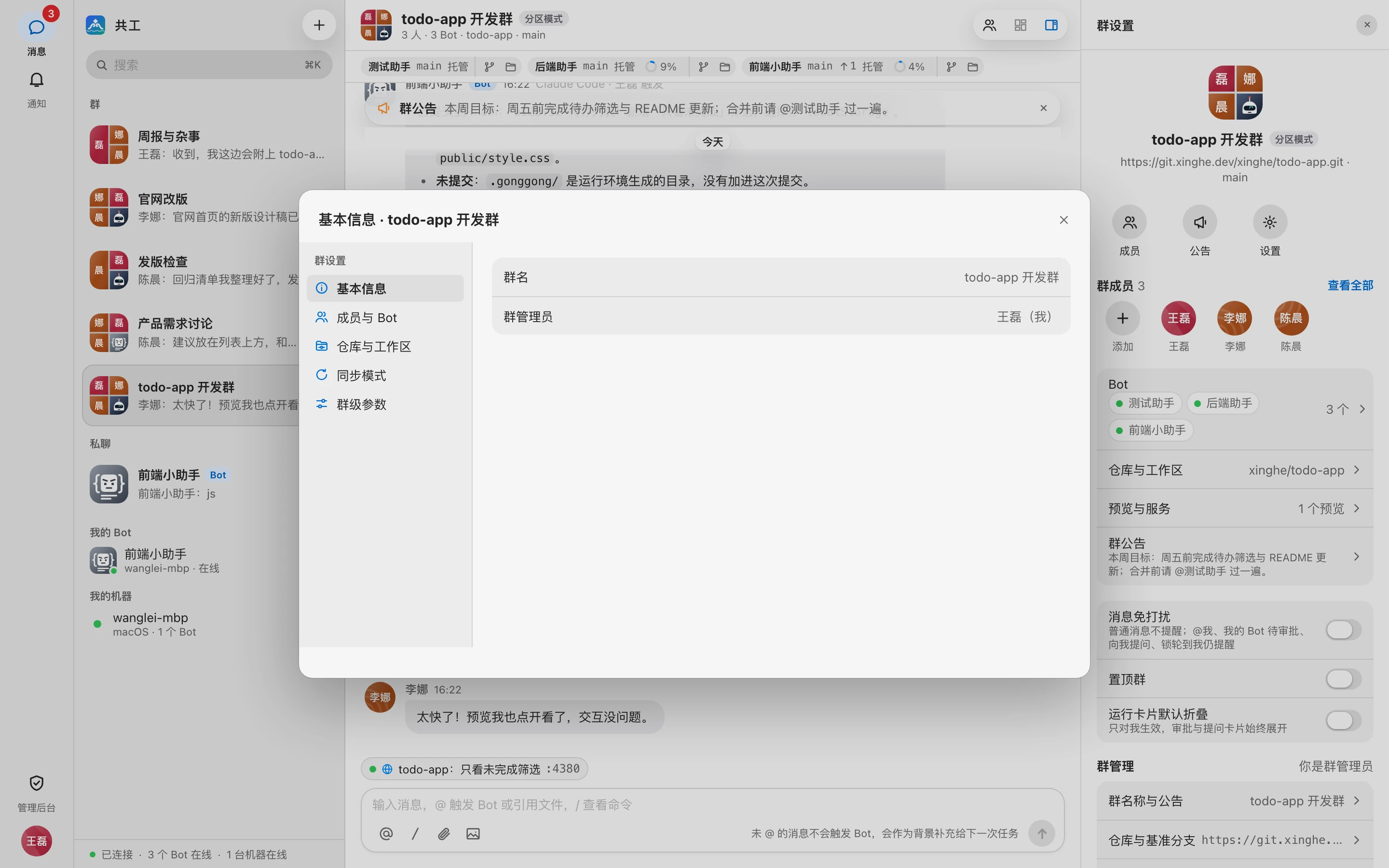Expand 仓库与基准分支 row
This screenshot has width=1389, height=868.
coord(1234,841)
